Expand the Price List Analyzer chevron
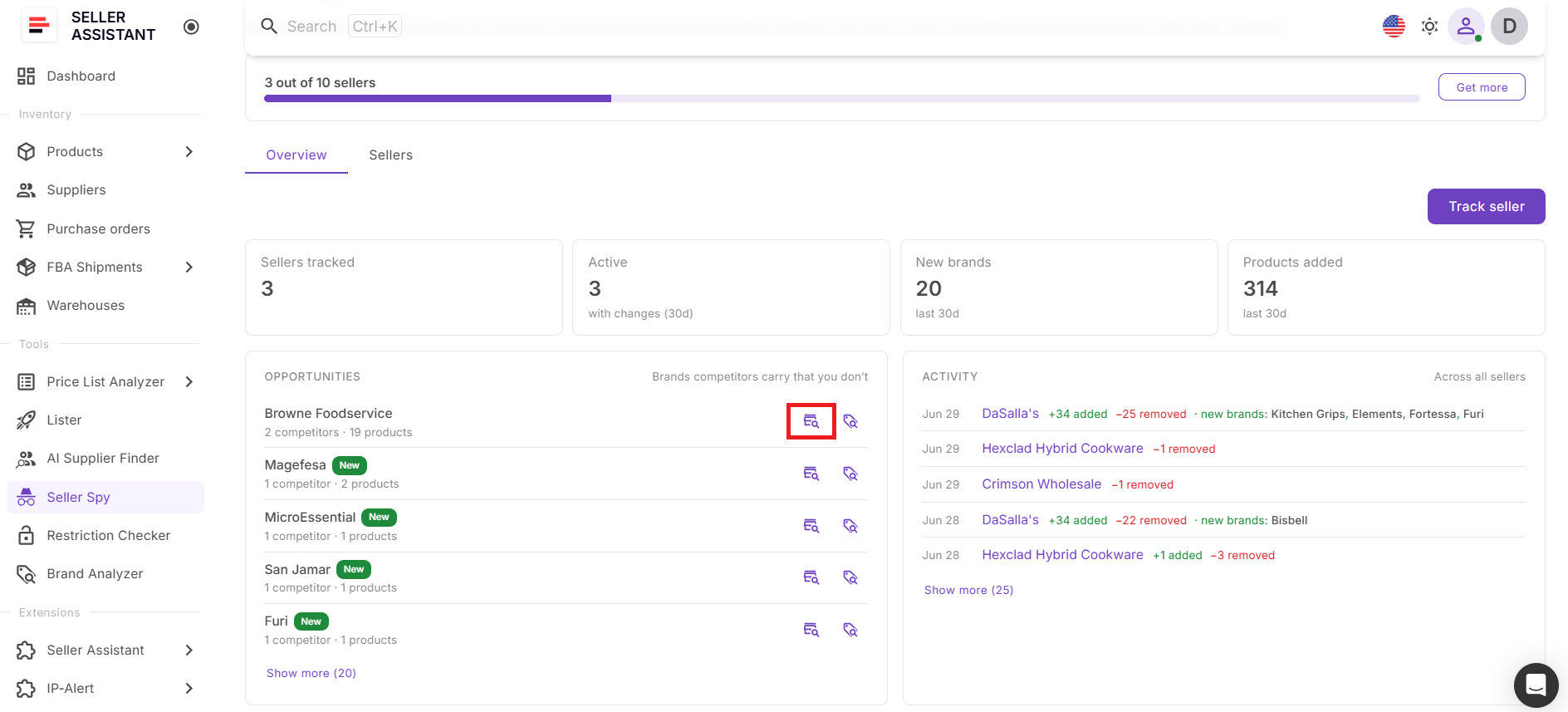Screen dimensions: 1568x712 tap(189, 382)
